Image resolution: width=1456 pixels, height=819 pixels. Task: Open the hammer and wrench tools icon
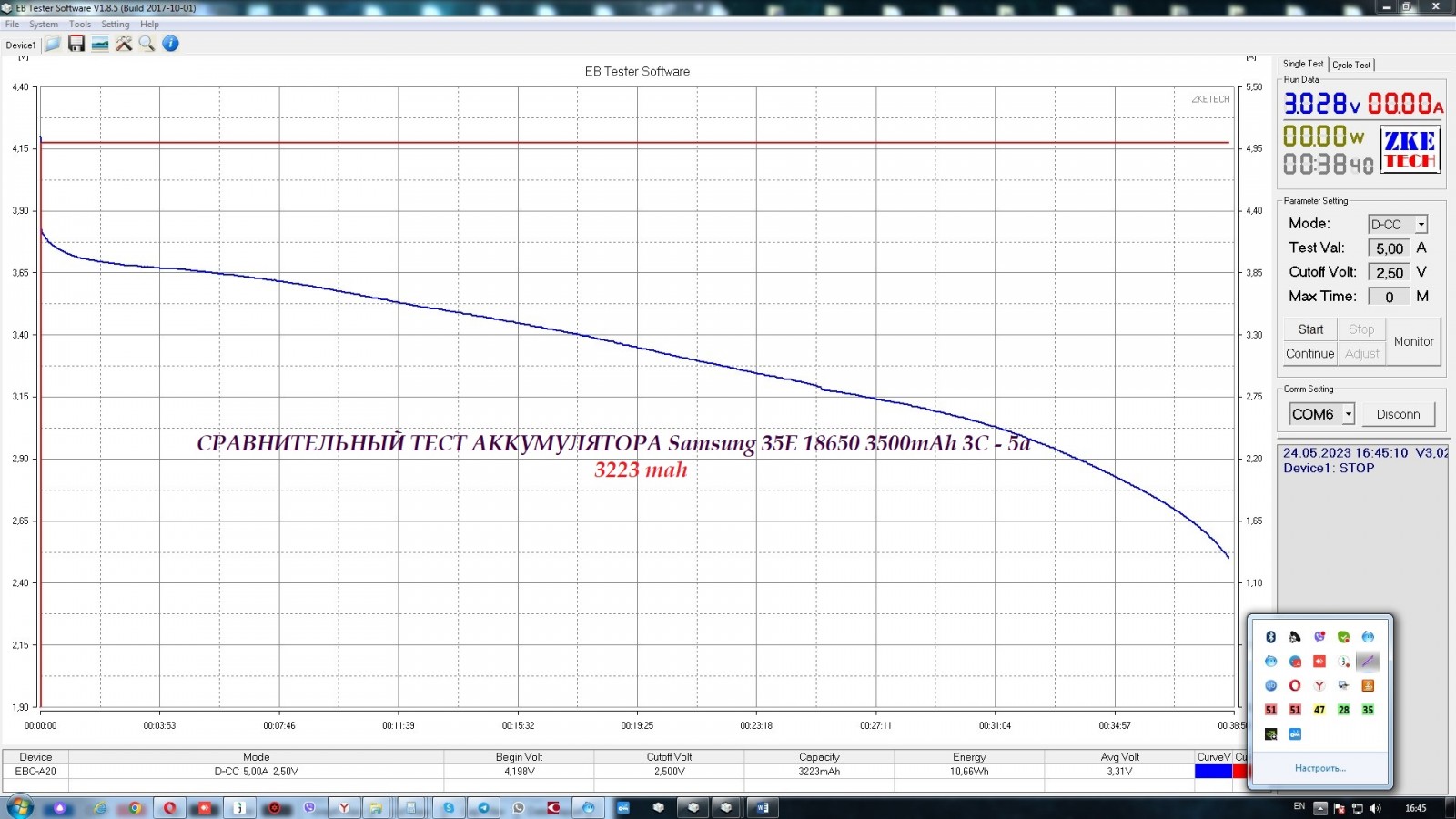point(124,44)
